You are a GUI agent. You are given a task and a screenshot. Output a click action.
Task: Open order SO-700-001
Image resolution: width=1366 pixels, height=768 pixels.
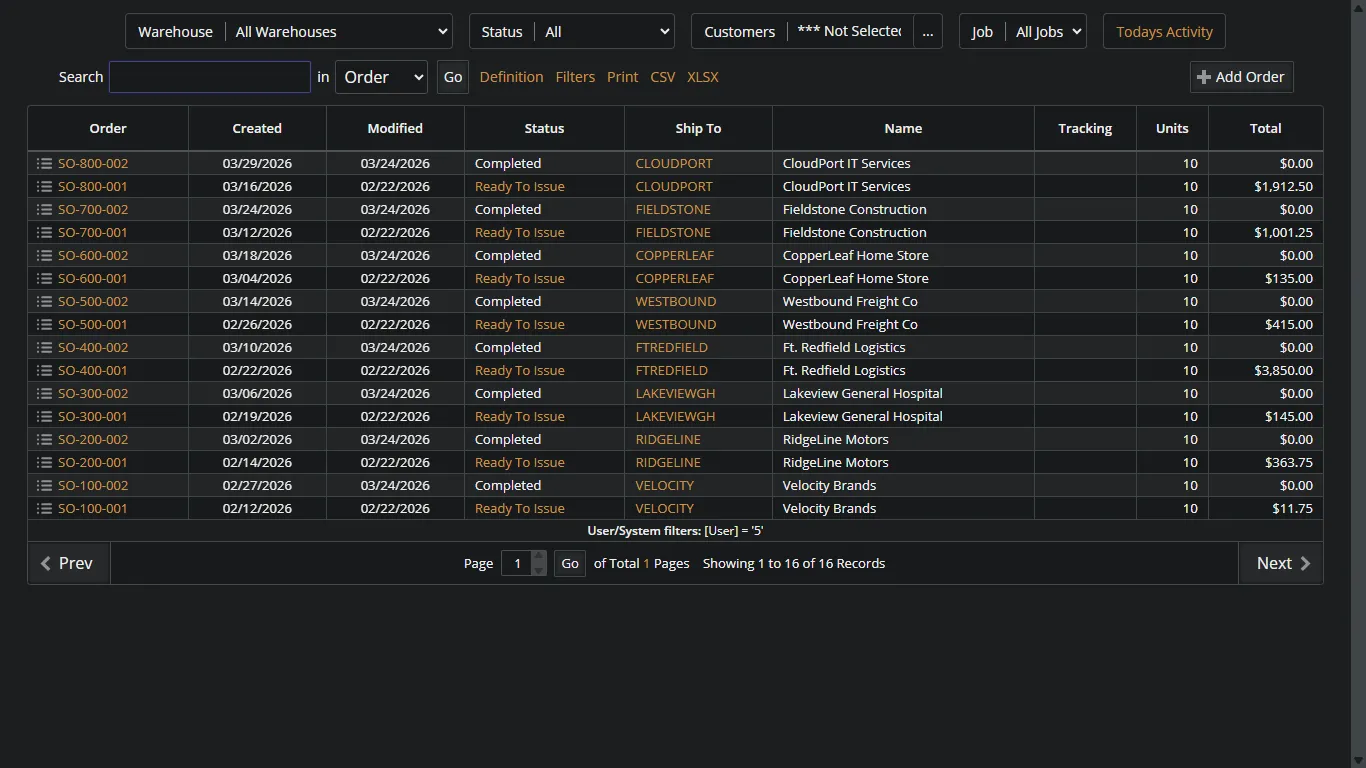point(93,232)
